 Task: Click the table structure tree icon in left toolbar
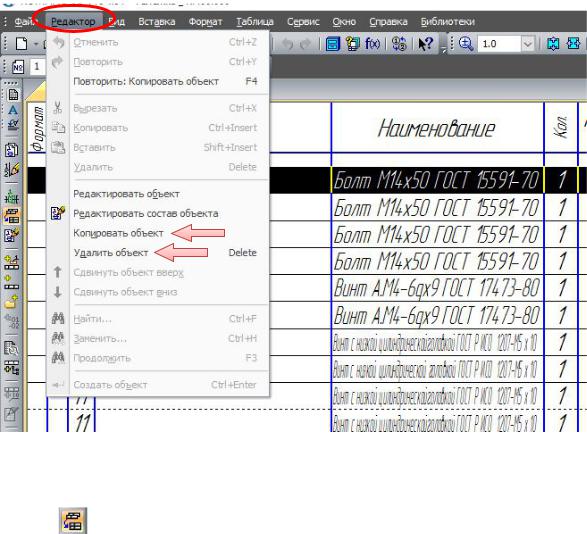(12, 367)
